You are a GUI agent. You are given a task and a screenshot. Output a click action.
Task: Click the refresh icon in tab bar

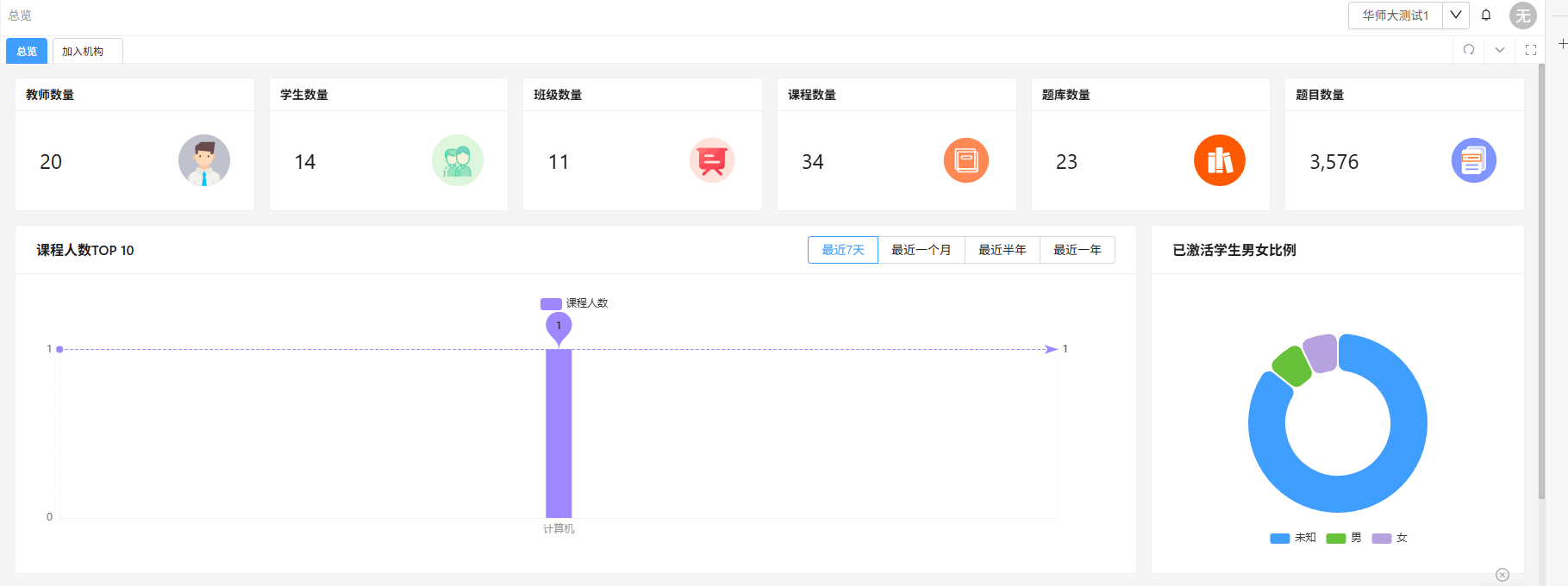click(1469, 50)
